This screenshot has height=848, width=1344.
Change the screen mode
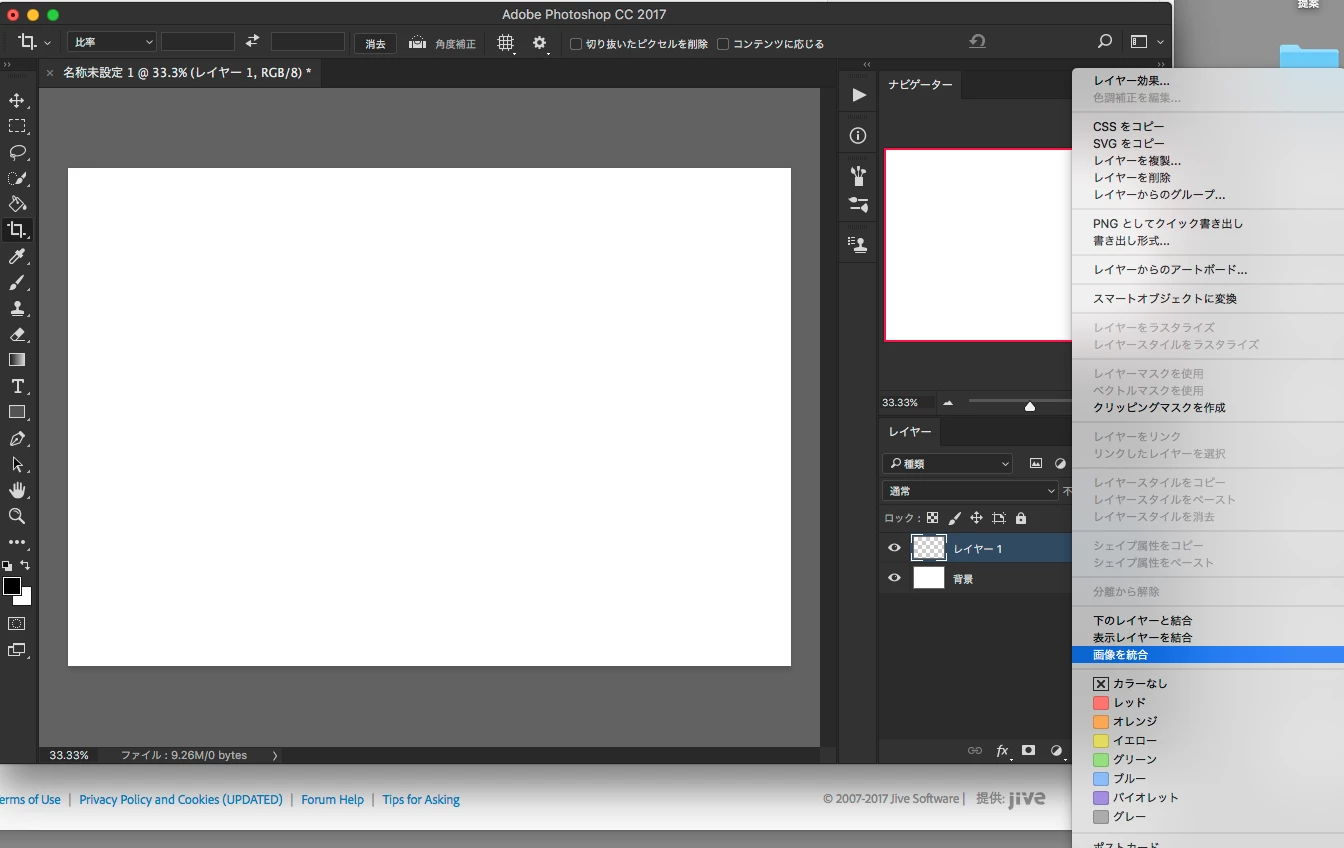click(17, 650)
